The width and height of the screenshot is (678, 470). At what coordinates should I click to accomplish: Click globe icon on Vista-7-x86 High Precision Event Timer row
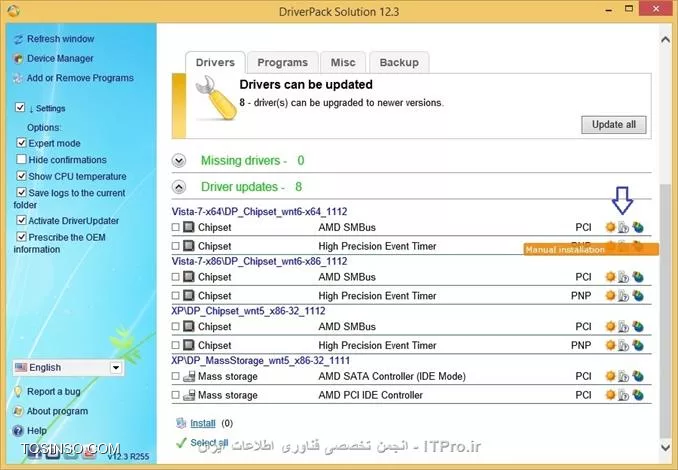[638, 296]
